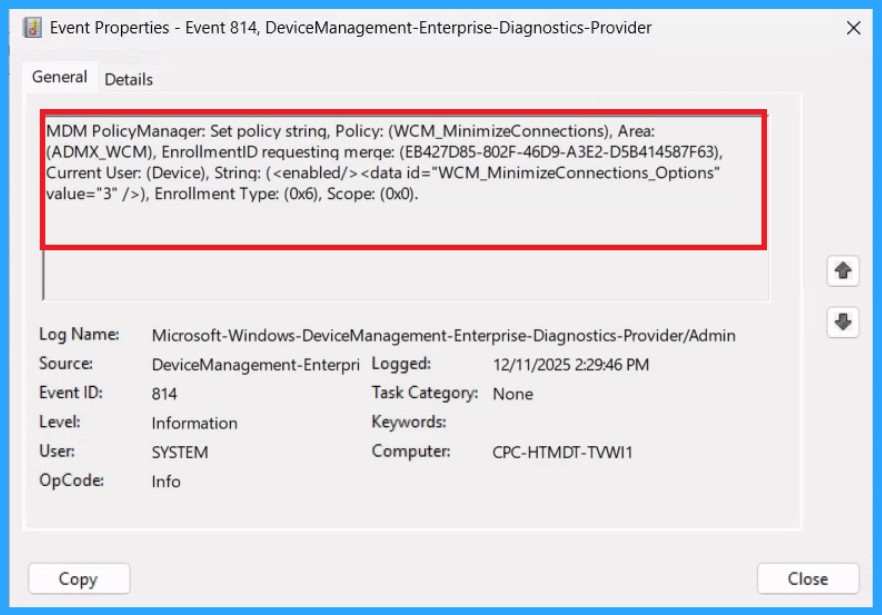Click the OpCode value Info
This screenshot has width=882, height=615.
(x=166, y=481)
